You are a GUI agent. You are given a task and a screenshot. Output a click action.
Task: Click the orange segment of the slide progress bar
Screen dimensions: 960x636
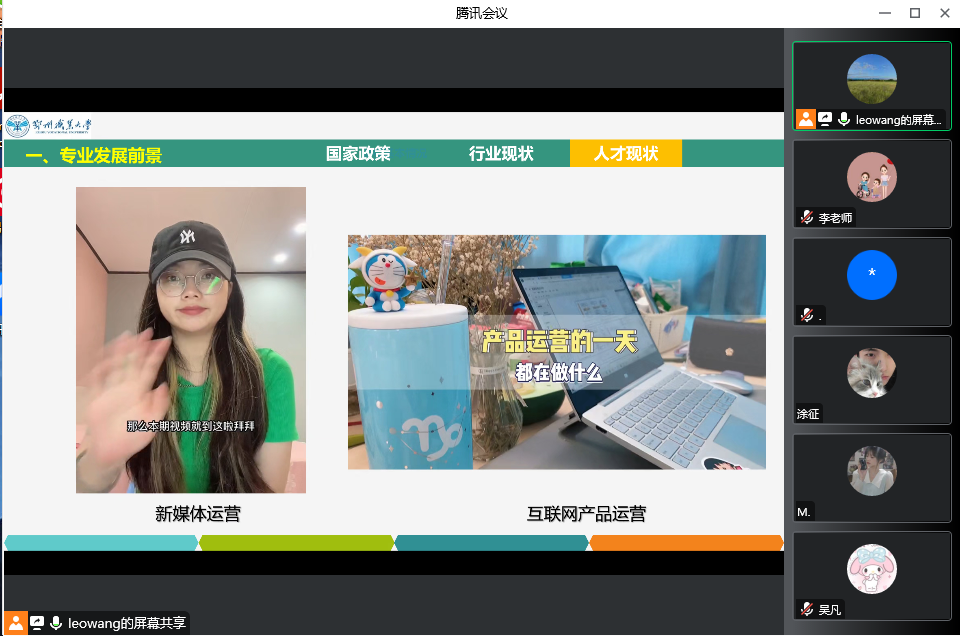pos(686,543)
